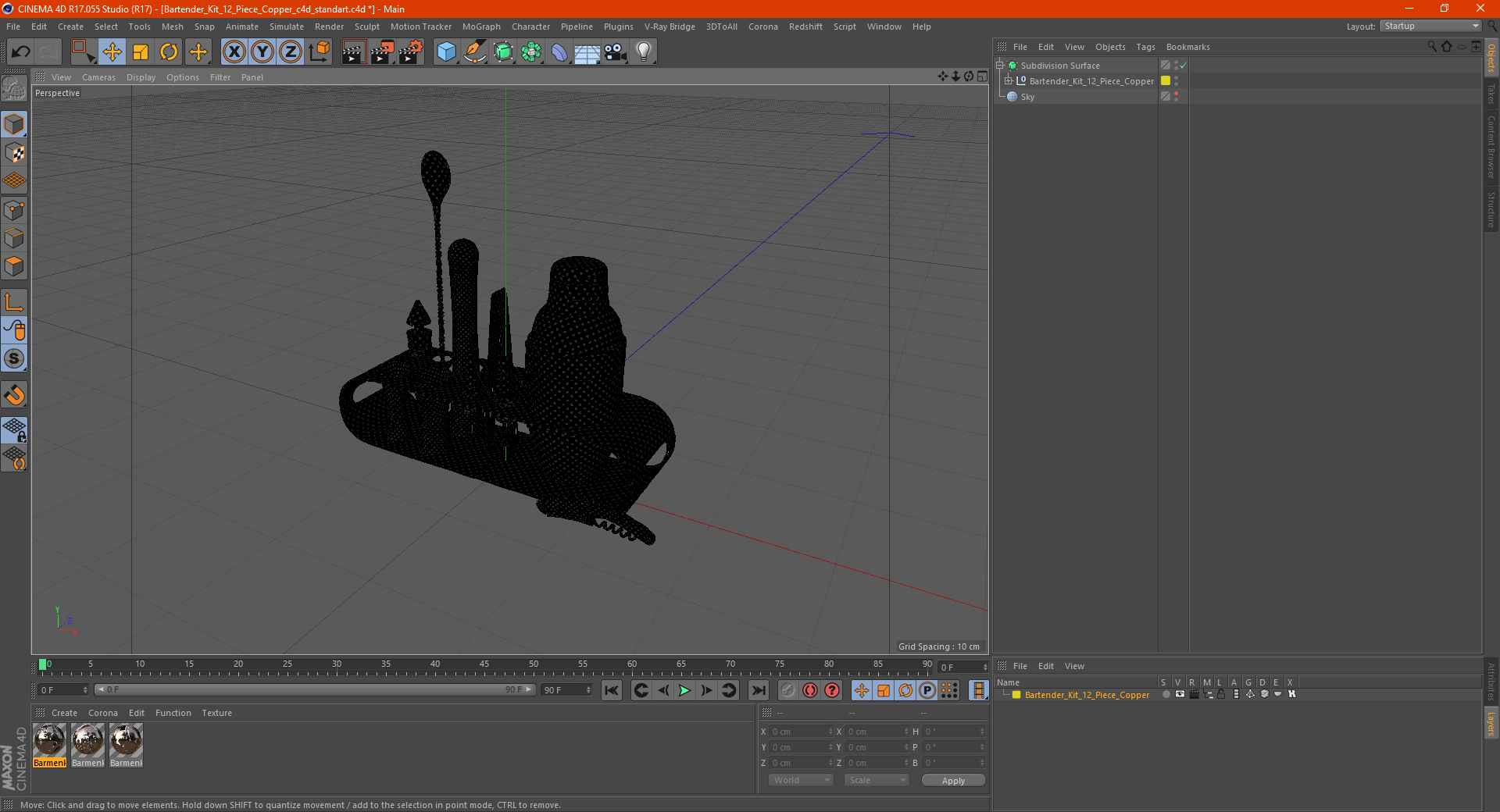Switch to Edges mode
Screen dimensions: 1500x812
pyautogui.click(x=14, y=238)
